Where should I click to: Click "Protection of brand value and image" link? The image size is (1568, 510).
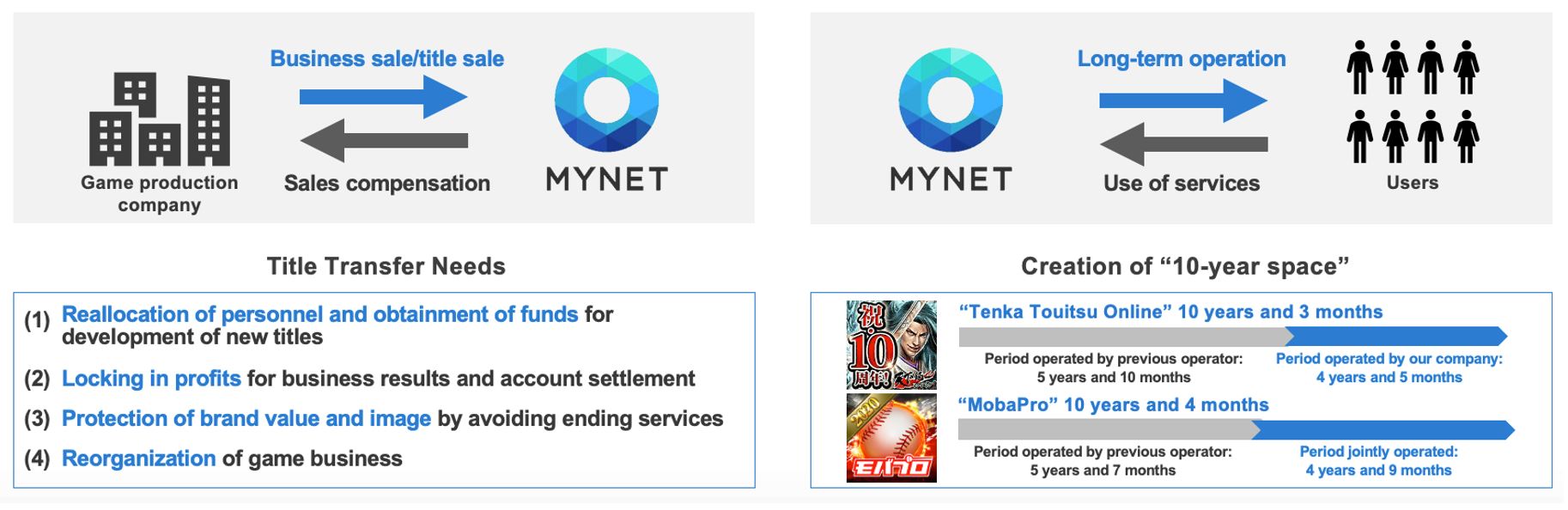tap(246, 419)
